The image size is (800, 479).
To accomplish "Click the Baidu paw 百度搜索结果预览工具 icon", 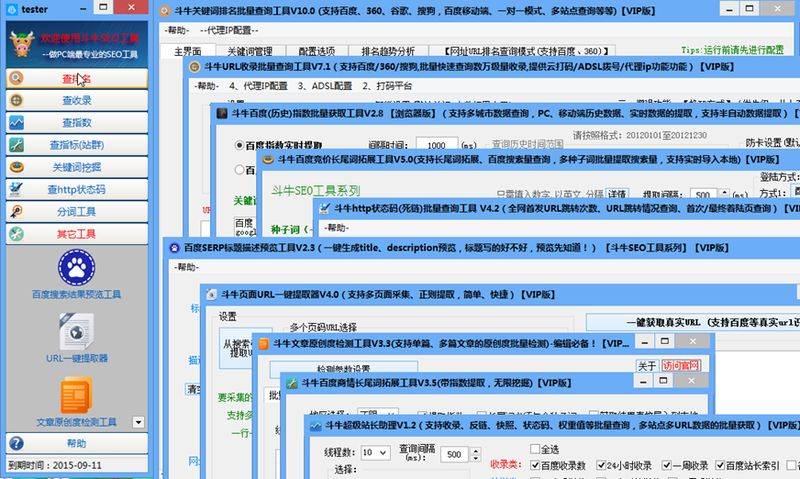I will pos(76,268).
